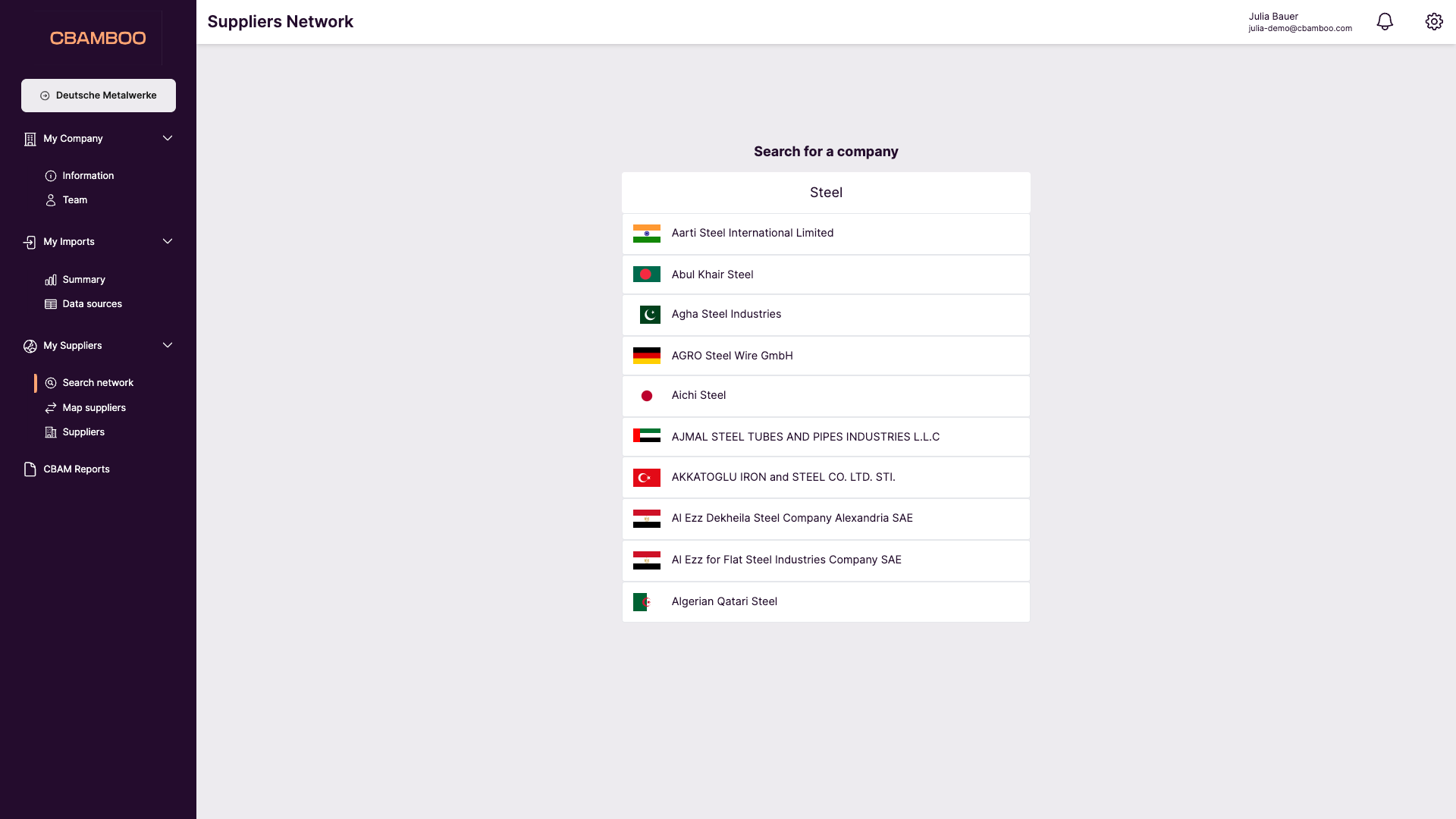
Task: Select the Map suppliers arrows icon
Action: (x=50, y=407)
